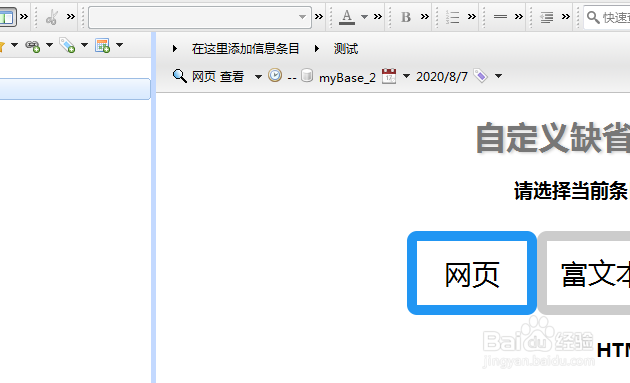
Task: Open the empty font combo box
Action: pyautogui.click(x=200, y=17)
